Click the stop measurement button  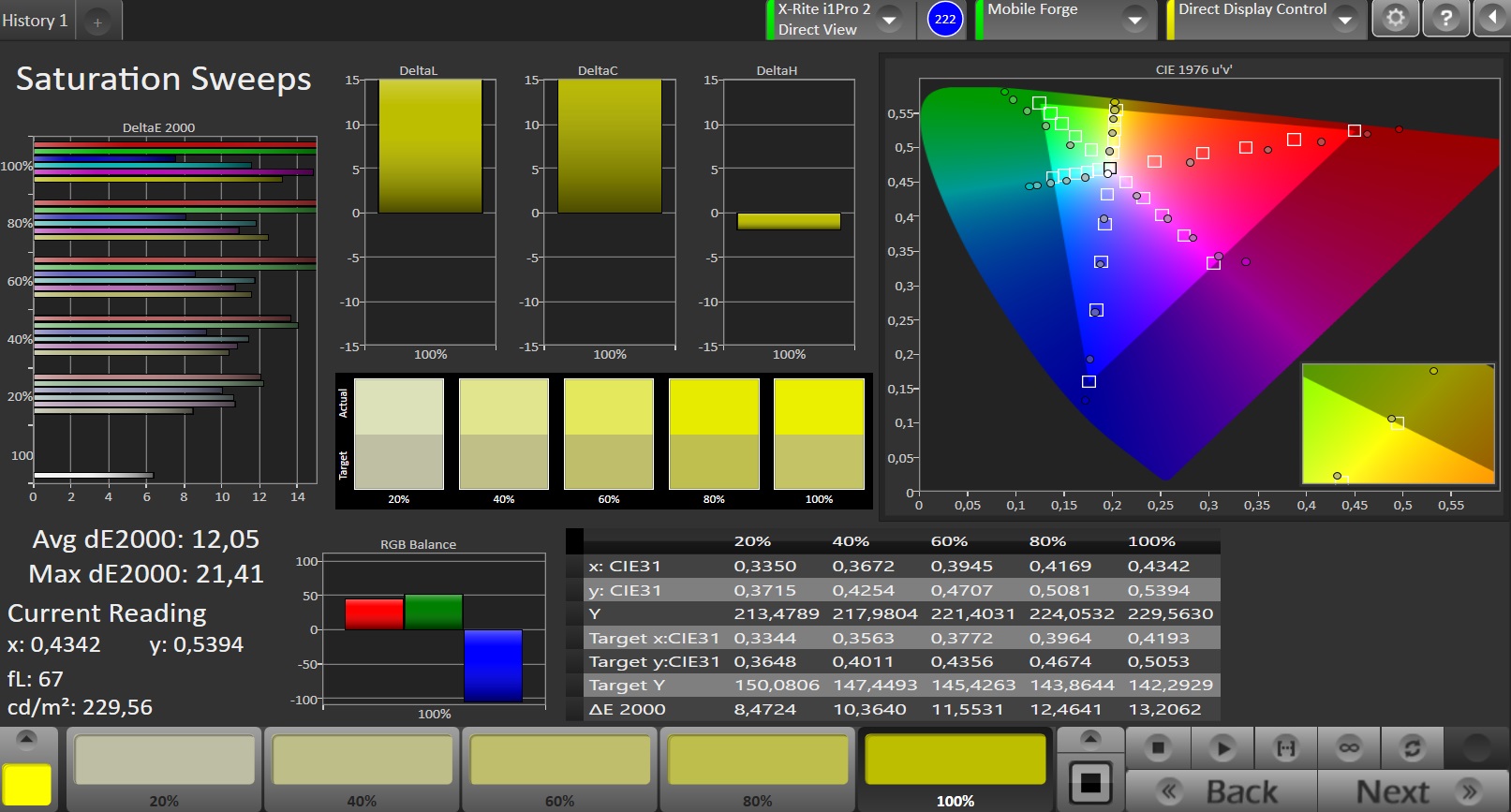[1158, 747]
